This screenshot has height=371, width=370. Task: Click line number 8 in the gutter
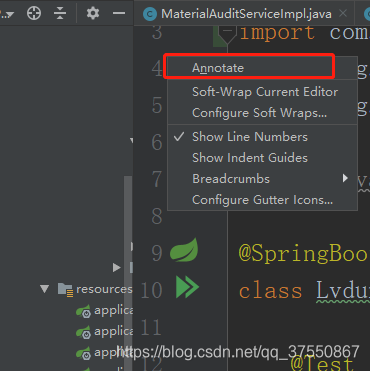tap(157, 216)
